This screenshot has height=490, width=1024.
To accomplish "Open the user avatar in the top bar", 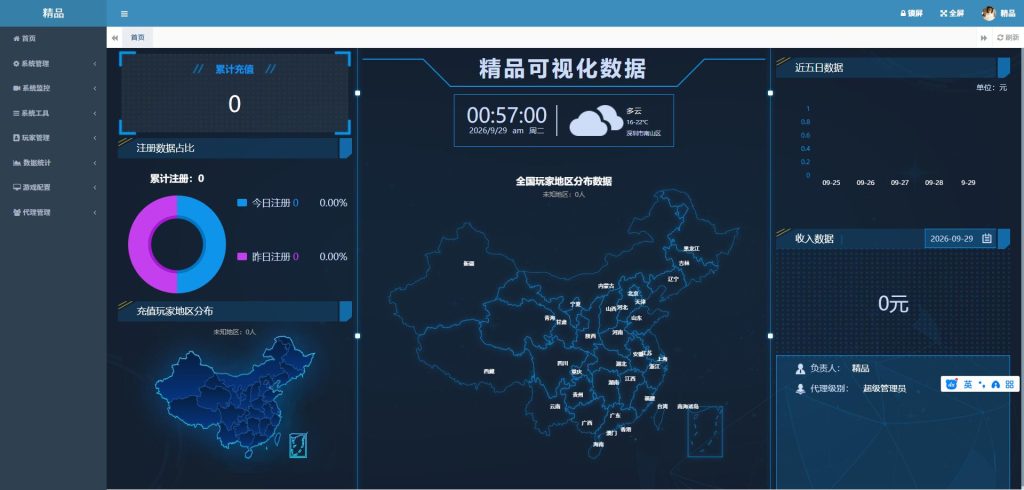I will click(989, 14).
